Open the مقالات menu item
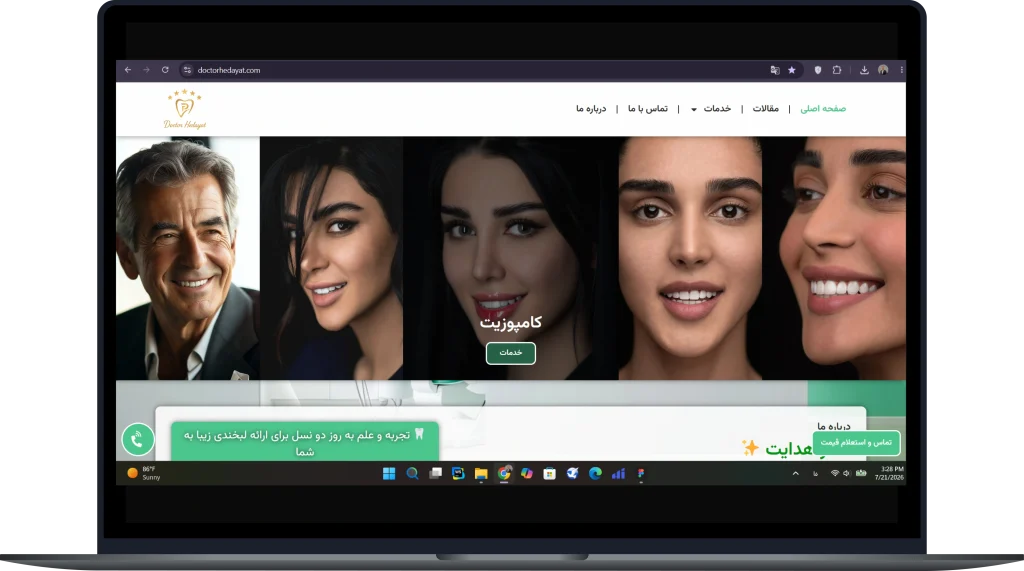Image resolution: width=1024 pixels, height=571 pixels. click(765, 108)
